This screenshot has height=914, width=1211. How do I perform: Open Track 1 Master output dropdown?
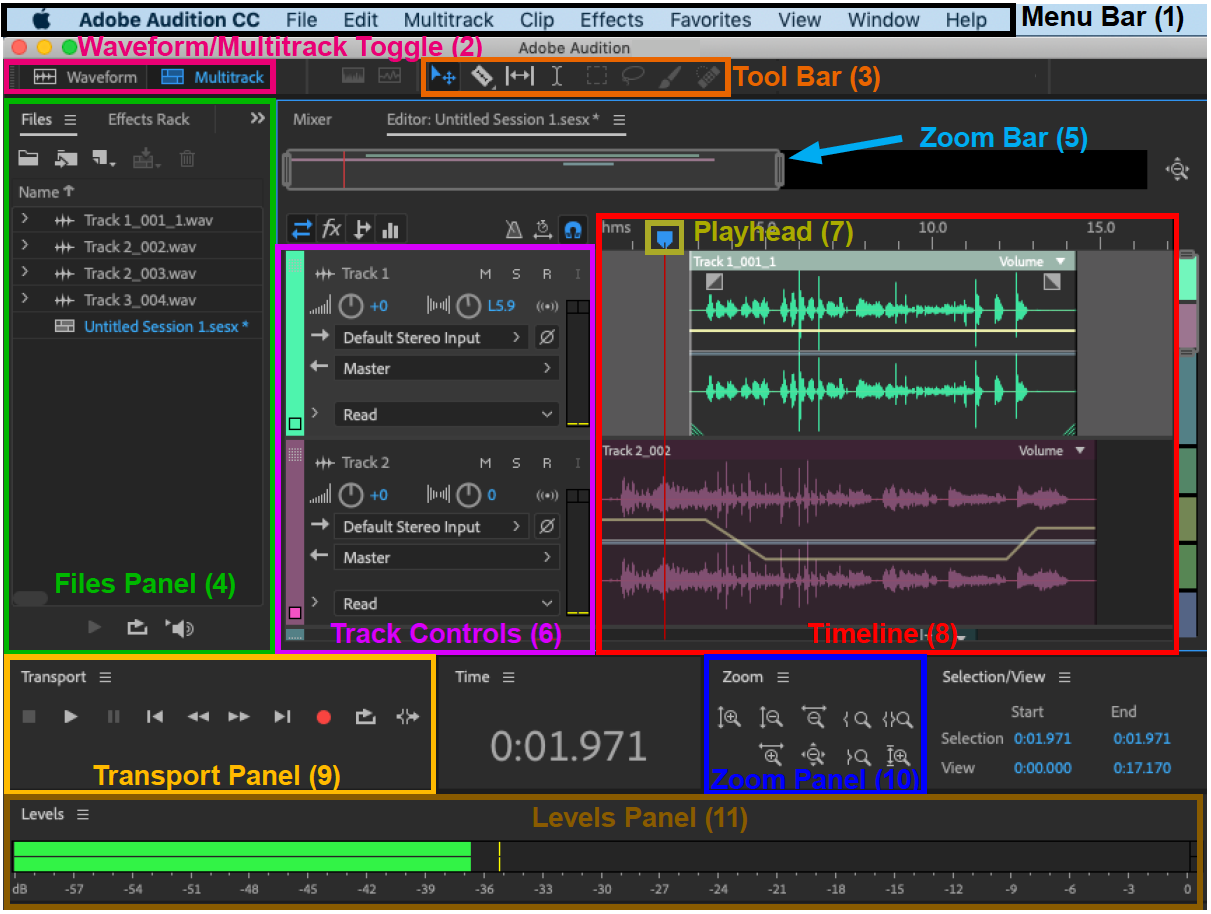pos(446,368)
